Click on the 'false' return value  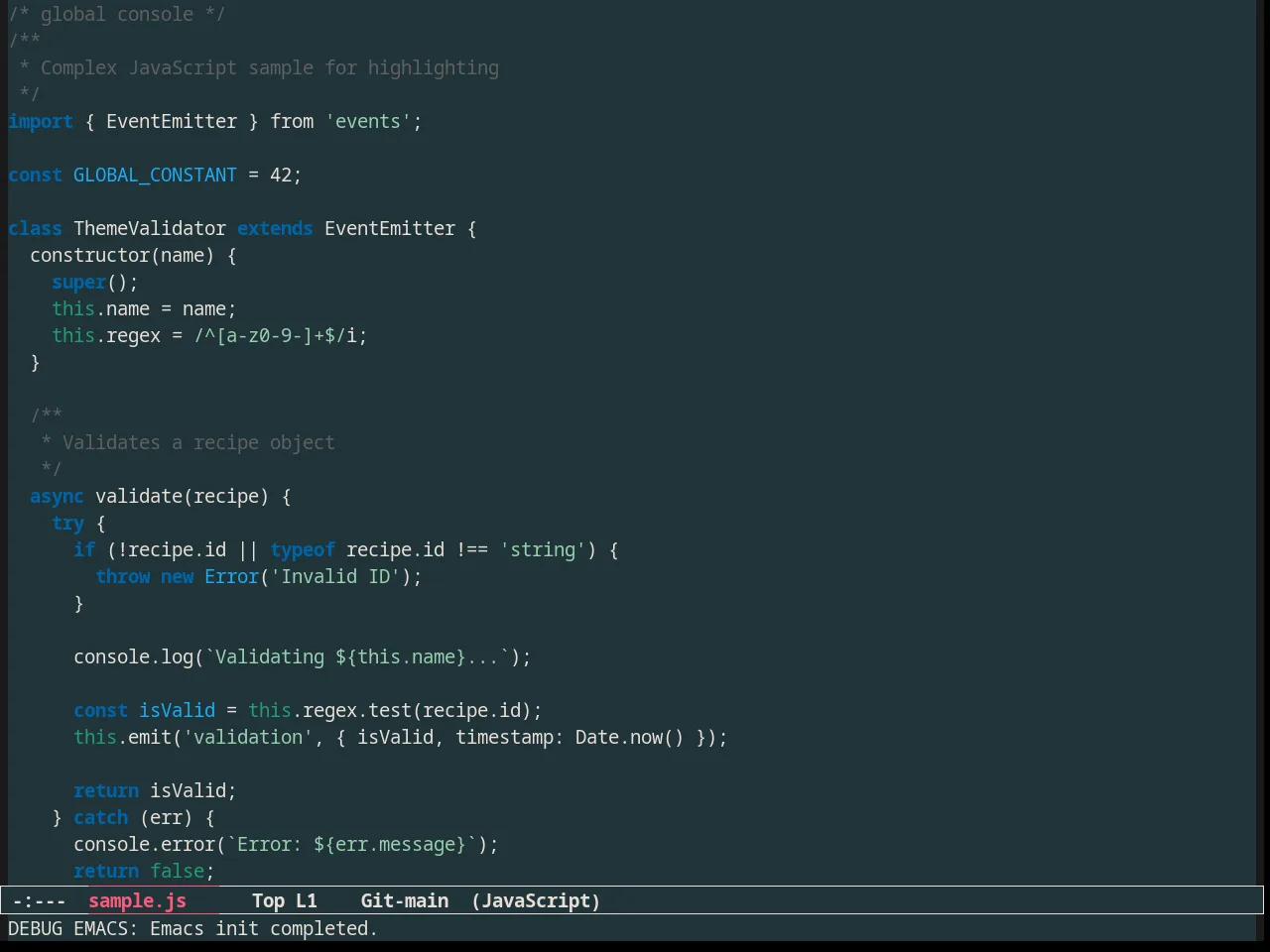click(177, 871)
